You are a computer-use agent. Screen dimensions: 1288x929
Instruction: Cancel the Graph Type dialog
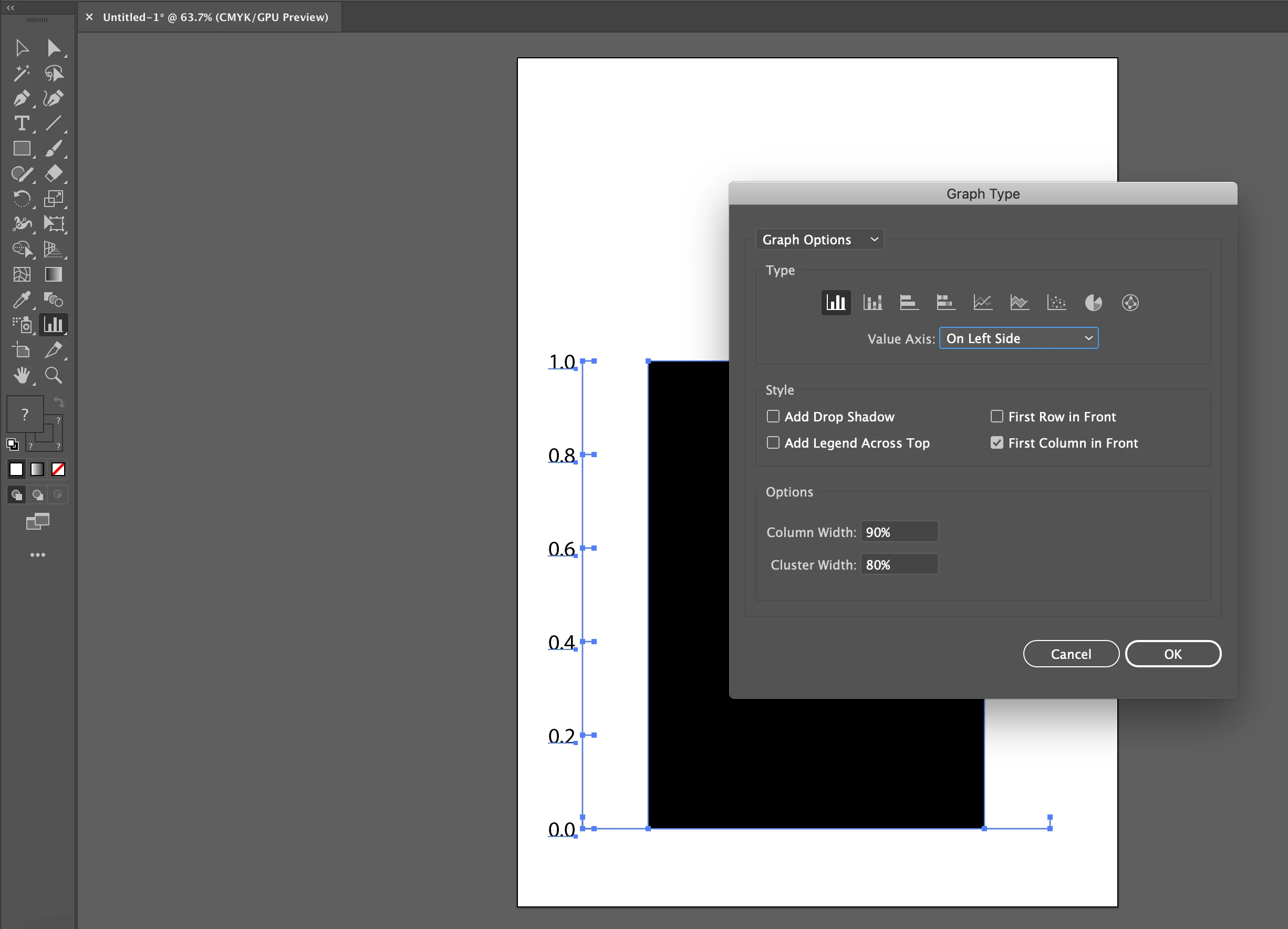pyautogui.click(x=1071, y=654)
